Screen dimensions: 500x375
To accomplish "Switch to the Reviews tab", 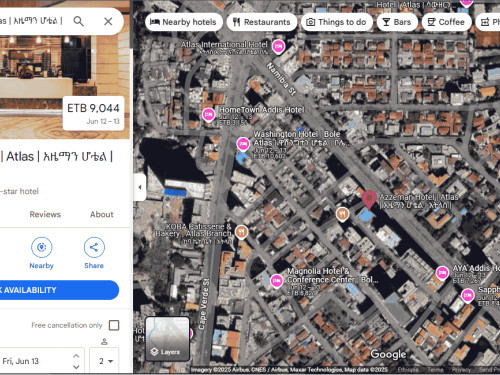I will (x=45, y=214).
